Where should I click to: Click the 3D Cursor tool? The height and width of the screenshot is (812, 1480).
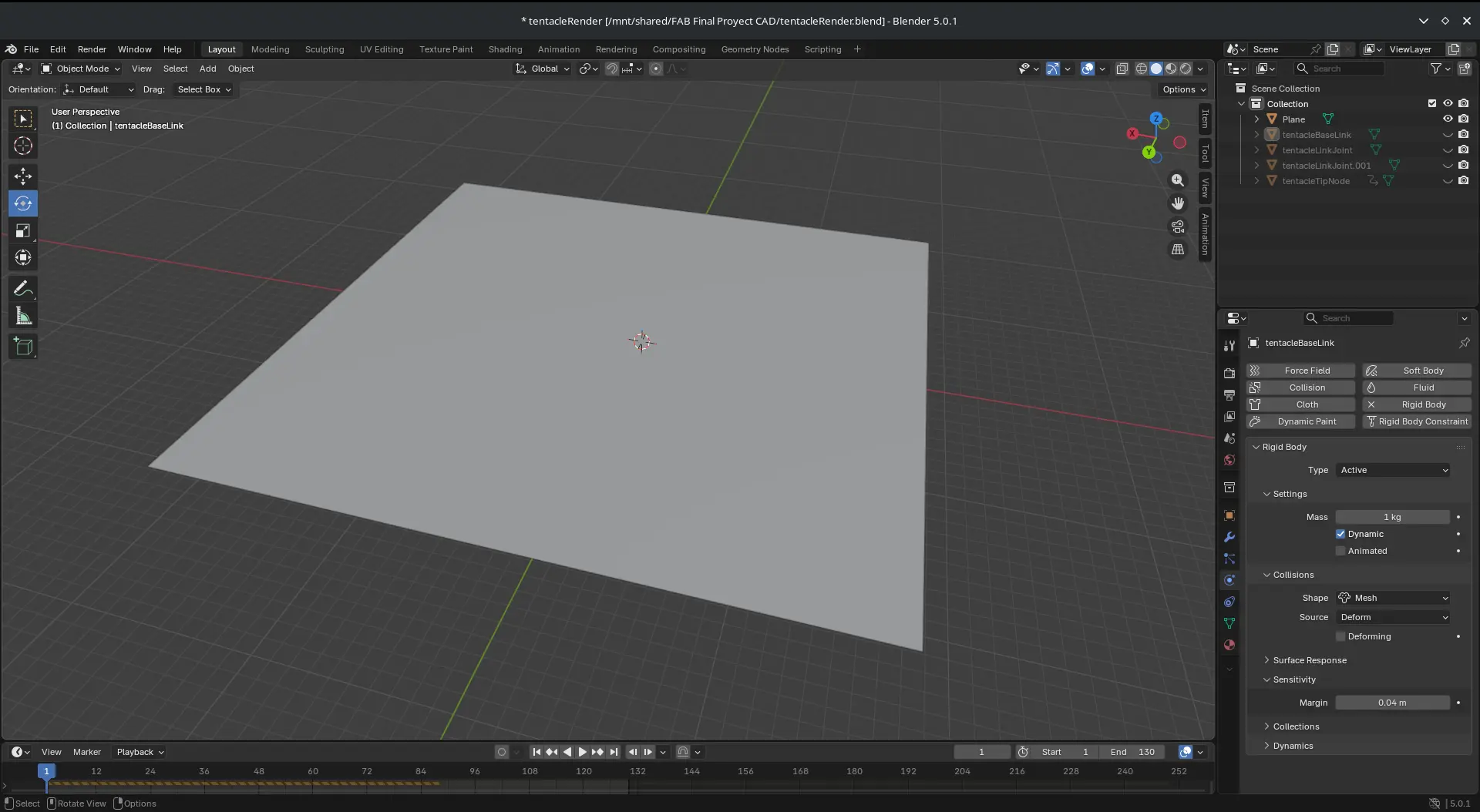23,146
